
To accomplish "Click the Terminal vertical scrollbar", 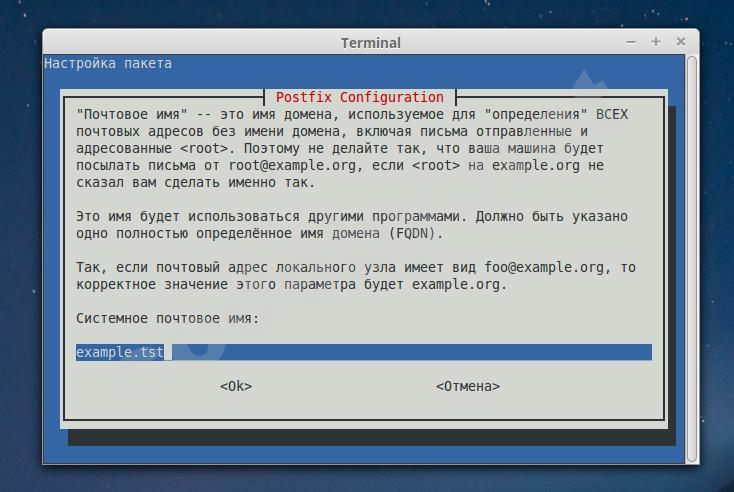I will pos(692,259).
